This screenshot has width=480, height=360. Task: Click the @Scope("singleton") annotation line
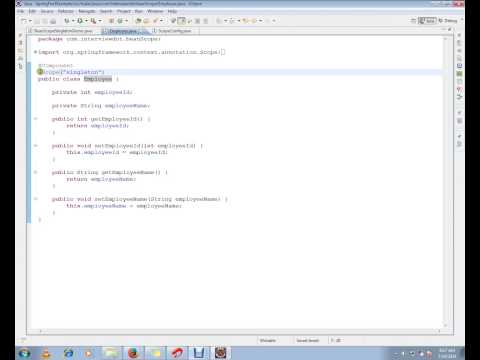click(x=71, y=72)
